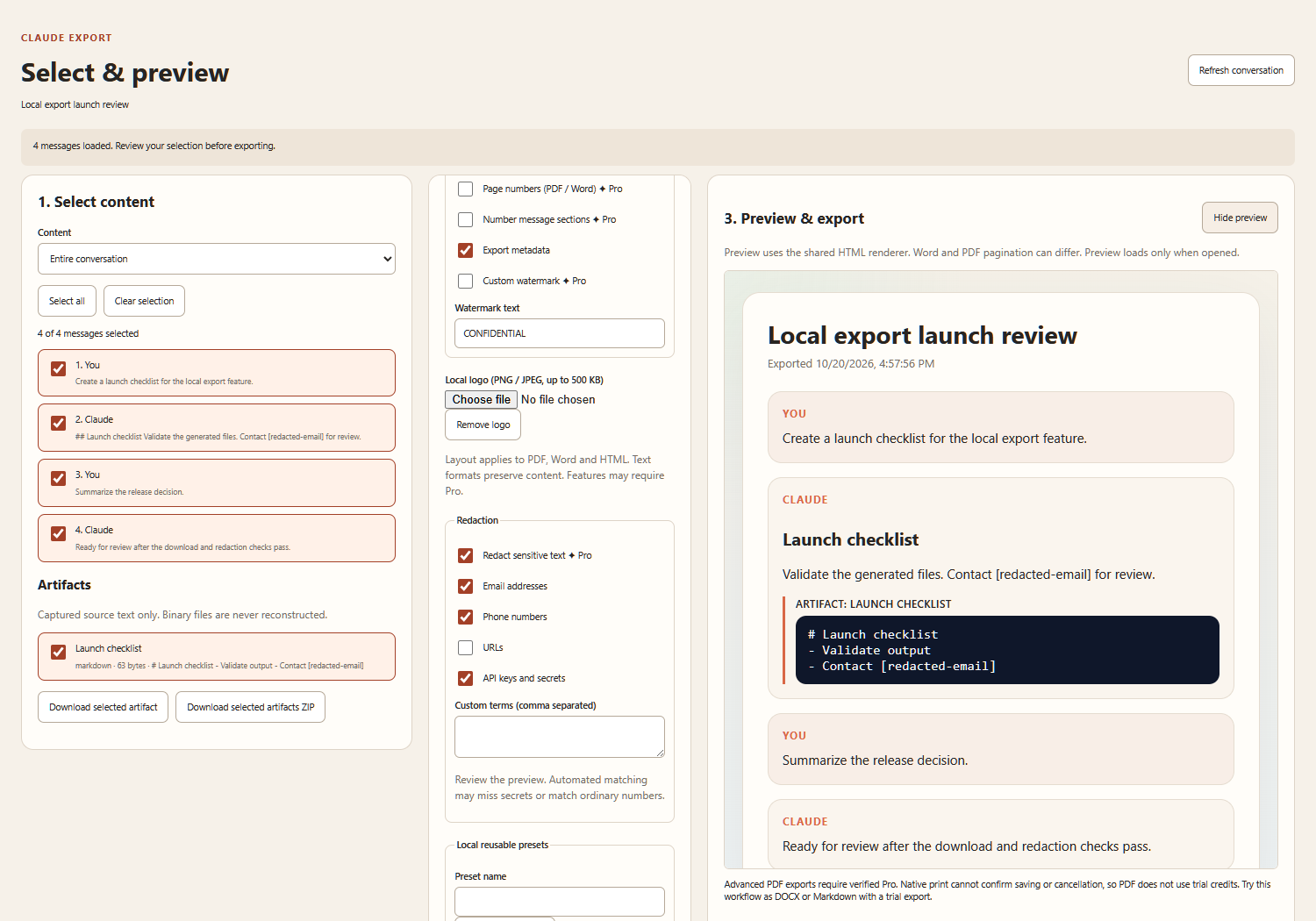Refresh the conversation
The width and height of the screenshot is (1316, 921).
(x=1241, y=70)
